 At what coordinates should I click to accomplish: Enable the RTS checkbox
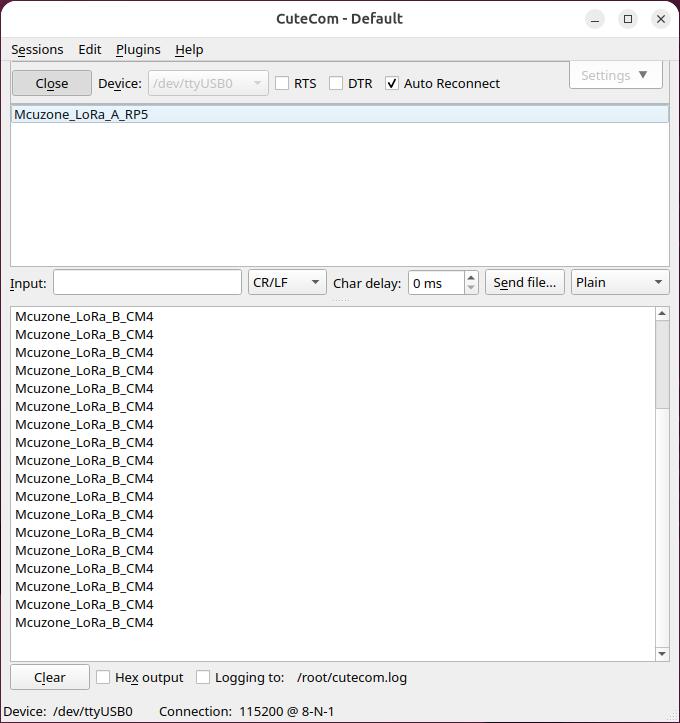282,83
